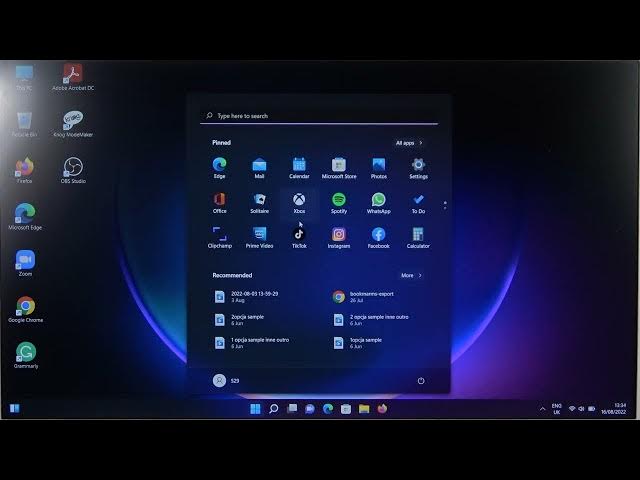Open Settings gear in pinned apps
Image resolution: width=640 pixels, height=480 pixels.
(x=418, y=165)
